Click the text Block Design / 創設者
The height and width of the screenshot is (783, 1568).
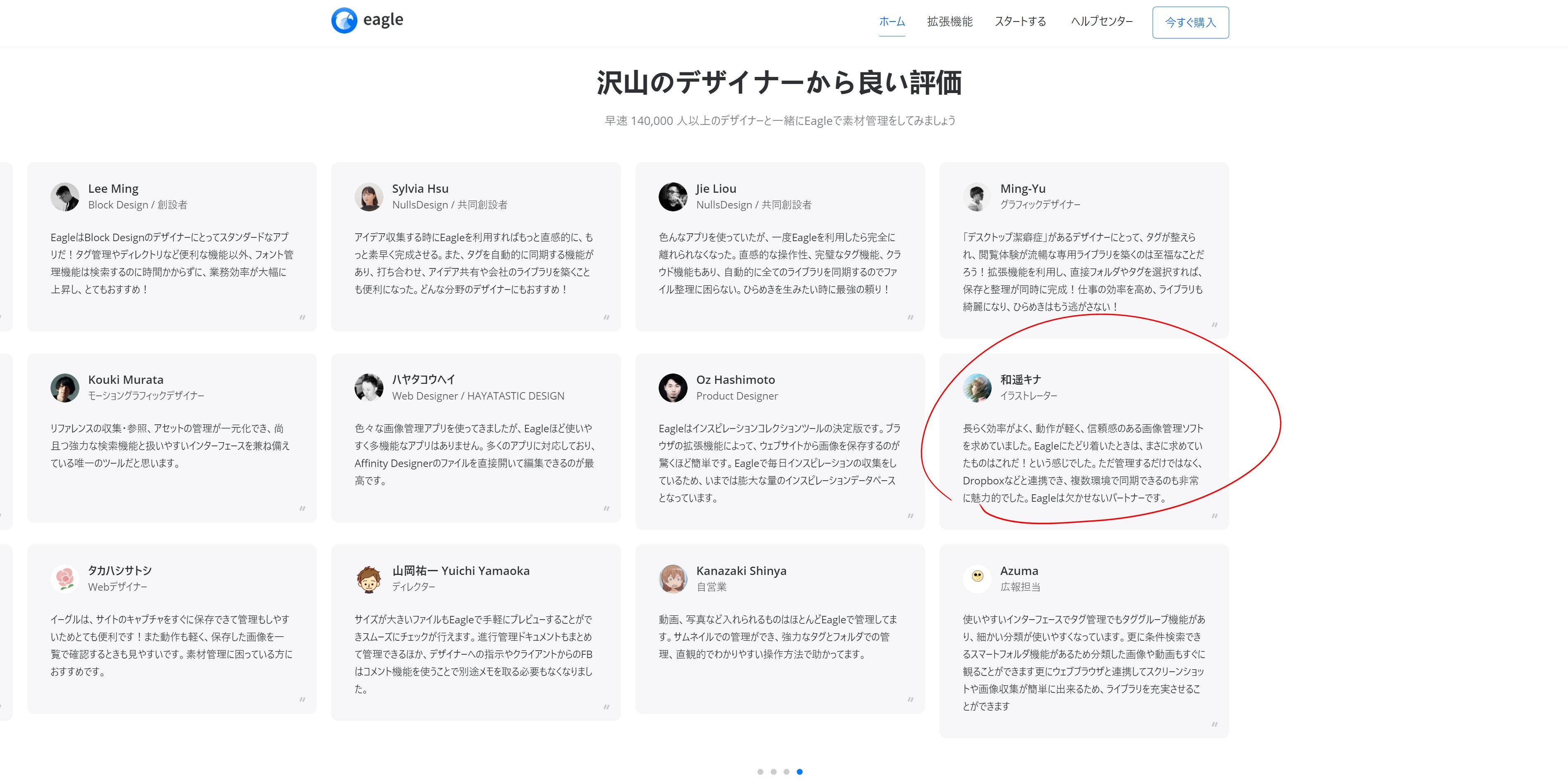(138, 205)
